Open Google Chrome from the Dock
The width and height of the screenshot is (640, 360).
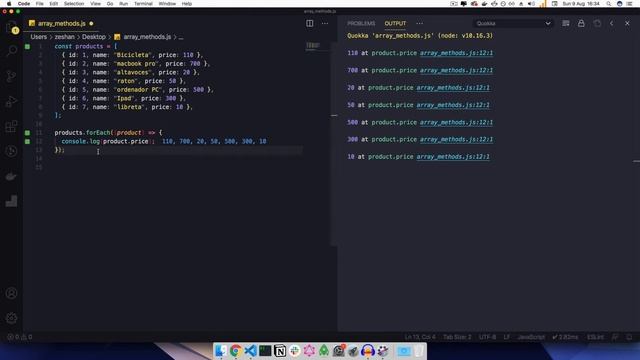pyautogui.click(x=236, y=351)
